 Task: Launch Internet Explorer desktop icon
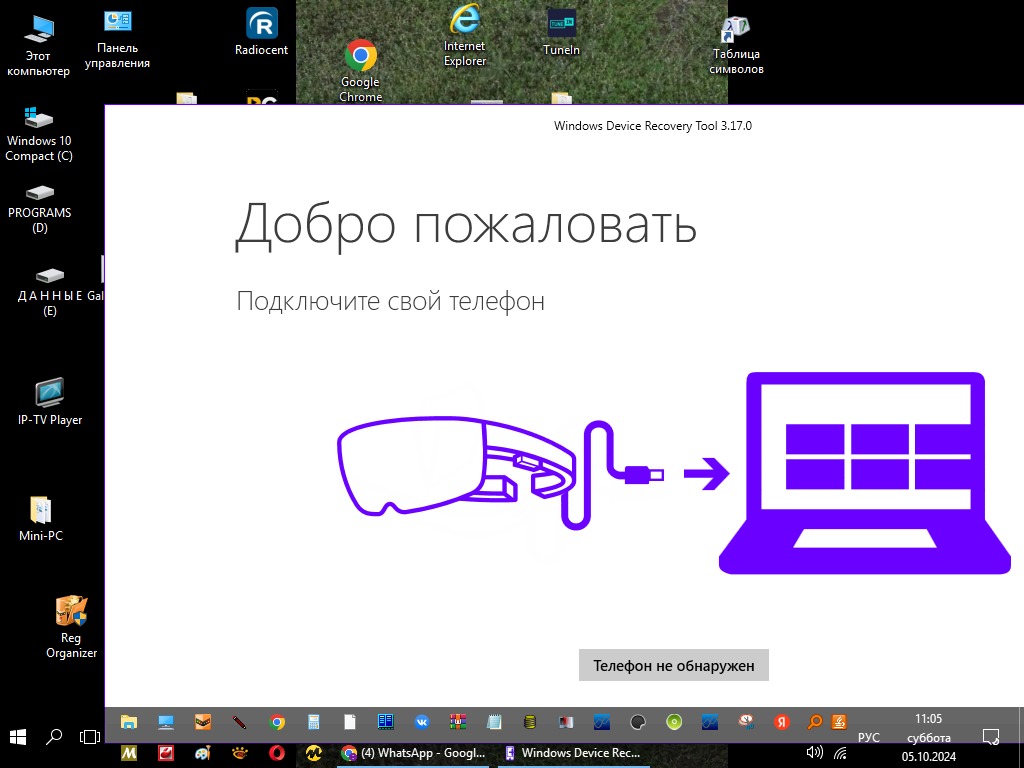[x=465, y=37]
